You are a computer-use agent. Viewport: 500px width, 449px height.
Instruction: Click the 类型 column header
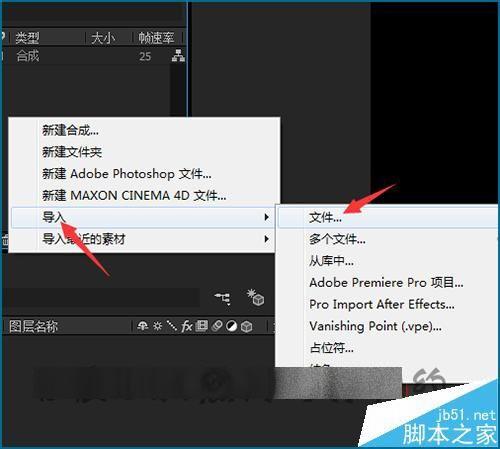coord(27,38)
